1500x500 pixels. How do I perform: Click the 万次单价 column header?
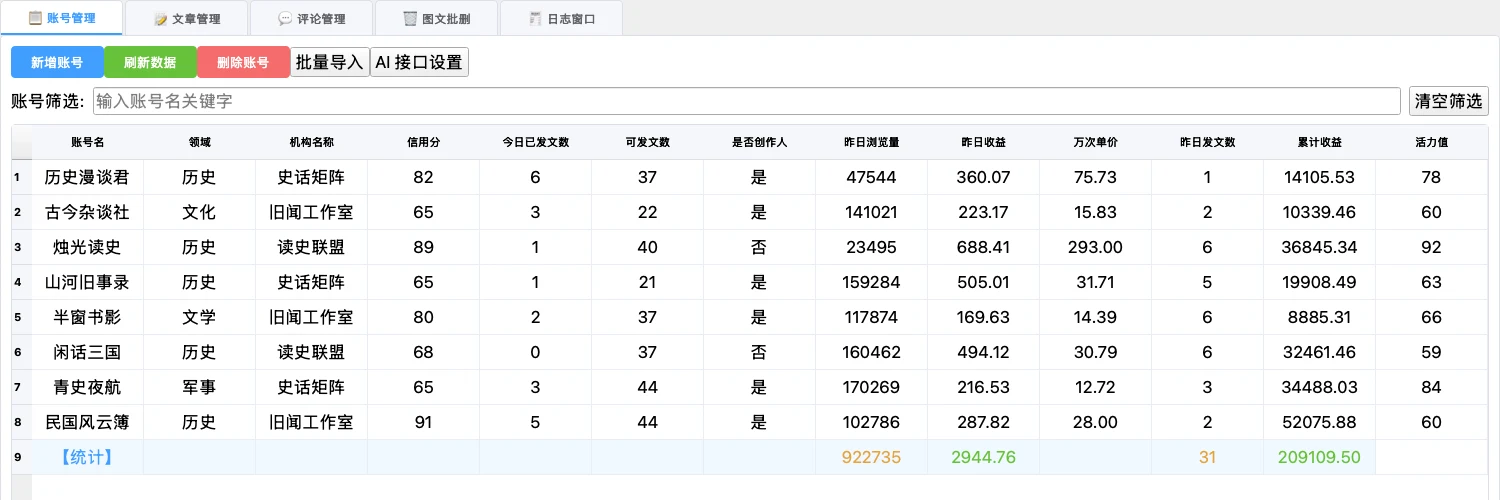click(x=1095, y=142)
